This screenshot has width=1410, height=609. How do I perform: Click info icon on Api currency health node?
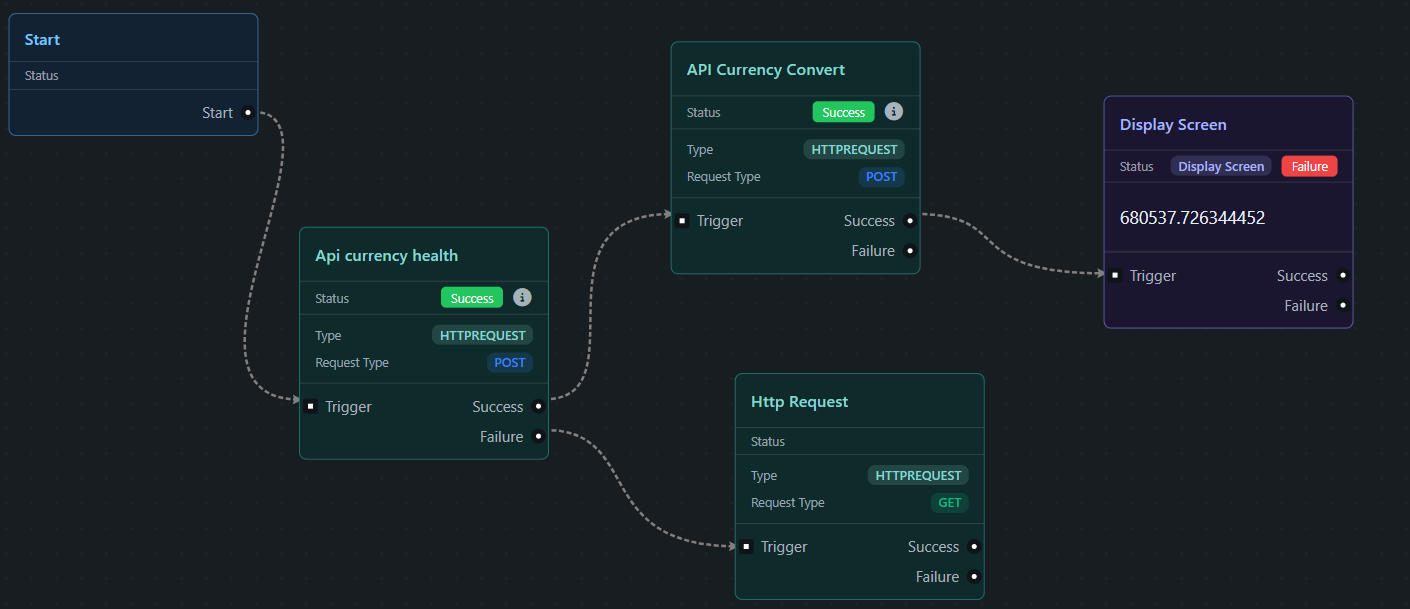point(522,297)
